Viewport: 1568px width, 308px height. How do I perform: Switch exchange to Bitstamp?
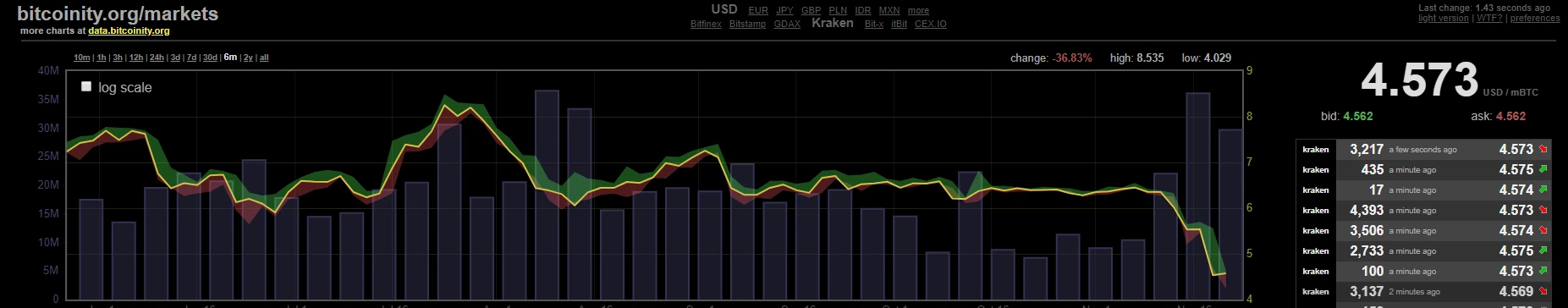point(747,25)
